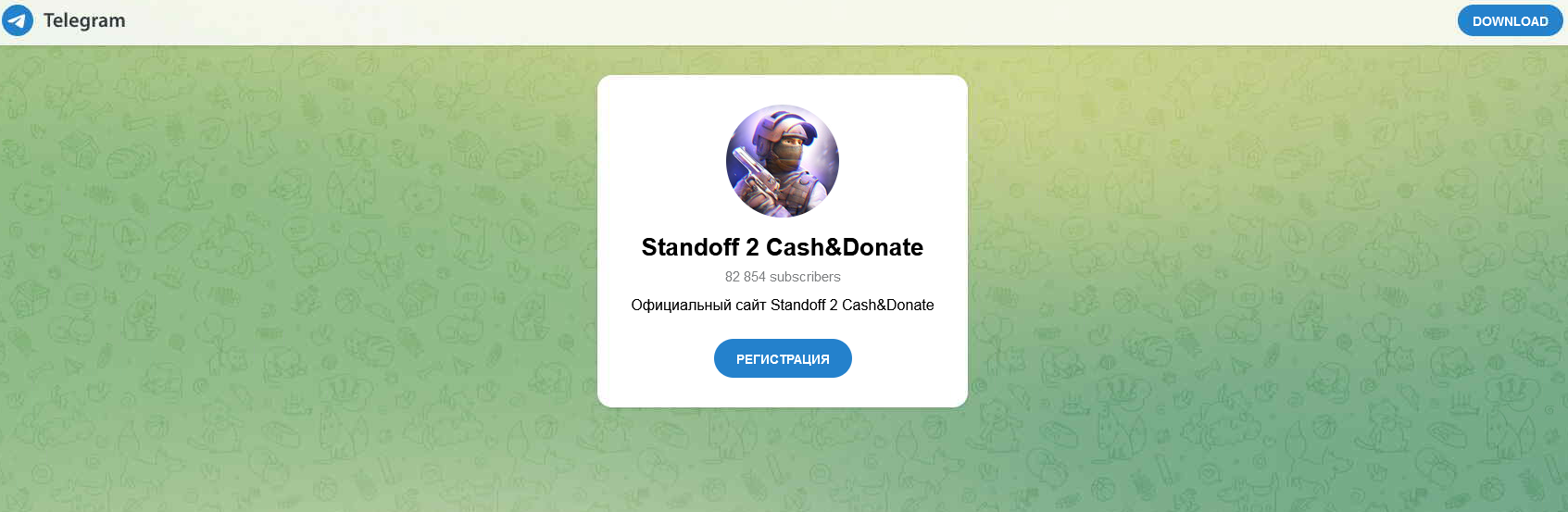1568x512 pixels.
Task: Click the word Standoff in the channel title
Action: tap(690, 247)
